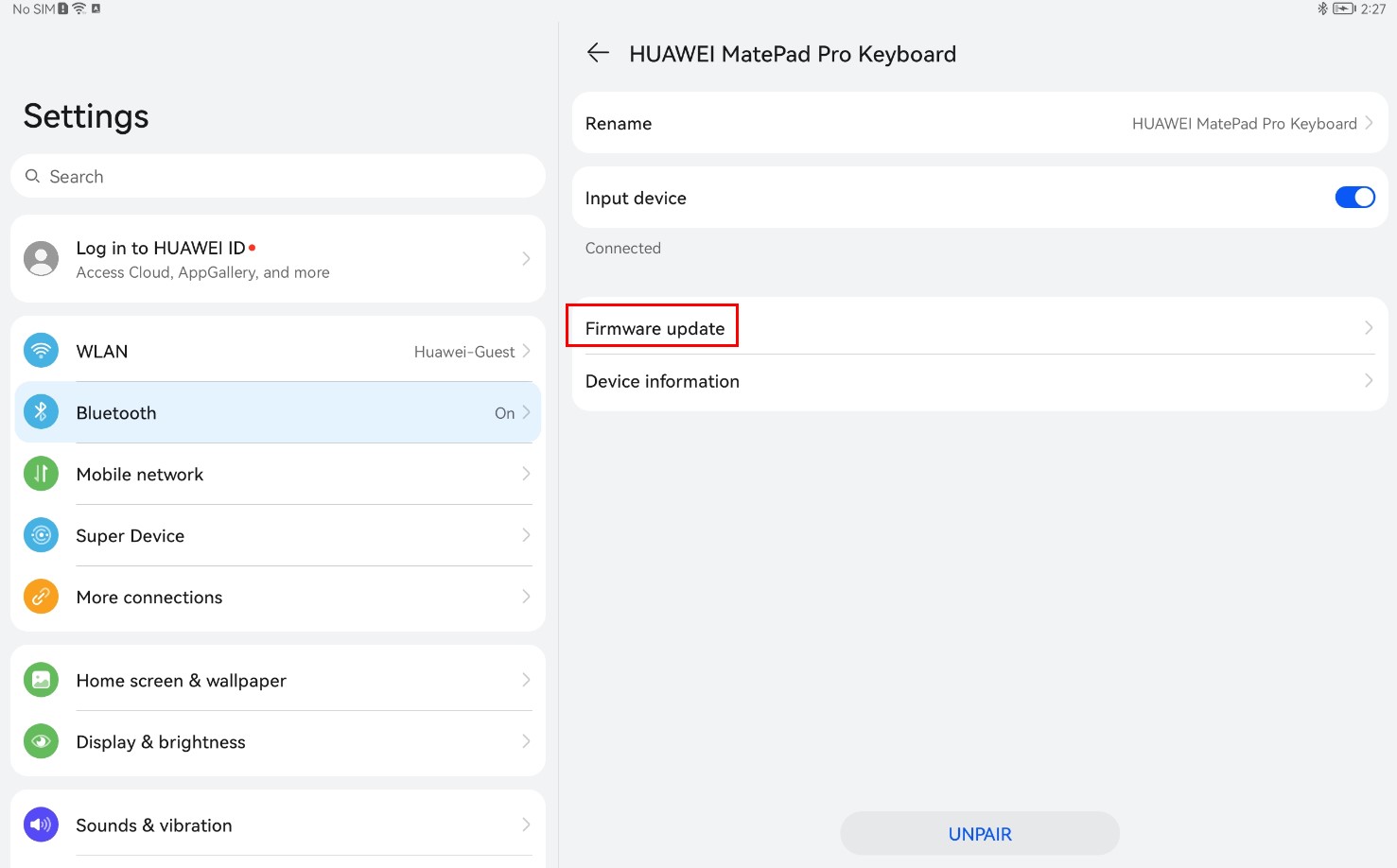Viewport: 1397px width, 868px height.
Task: Tap the battery icon in status bar
Action: coord(1344,9)
